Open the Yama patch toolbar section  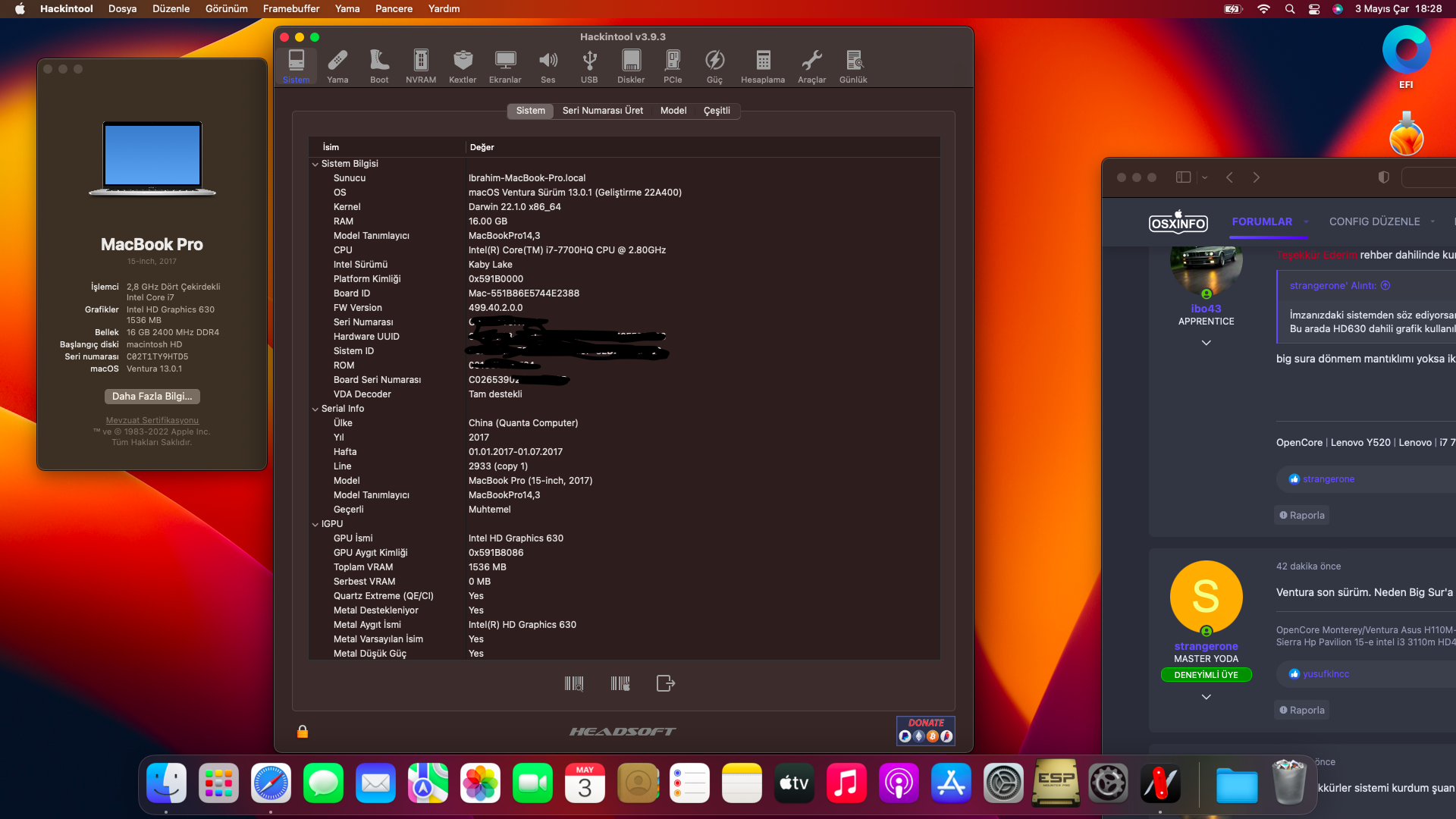(x=337, y=66)
